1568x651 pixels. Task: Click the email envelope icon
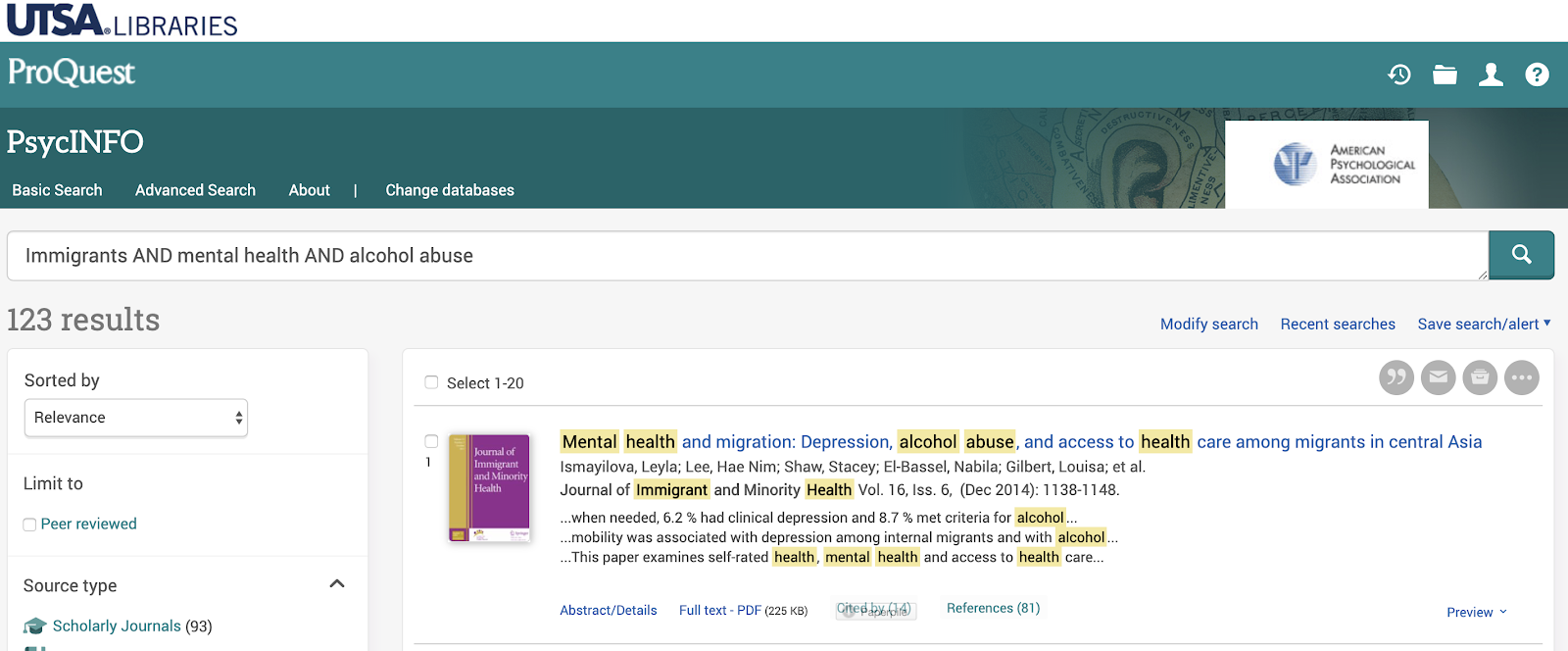pos(1439,377)
